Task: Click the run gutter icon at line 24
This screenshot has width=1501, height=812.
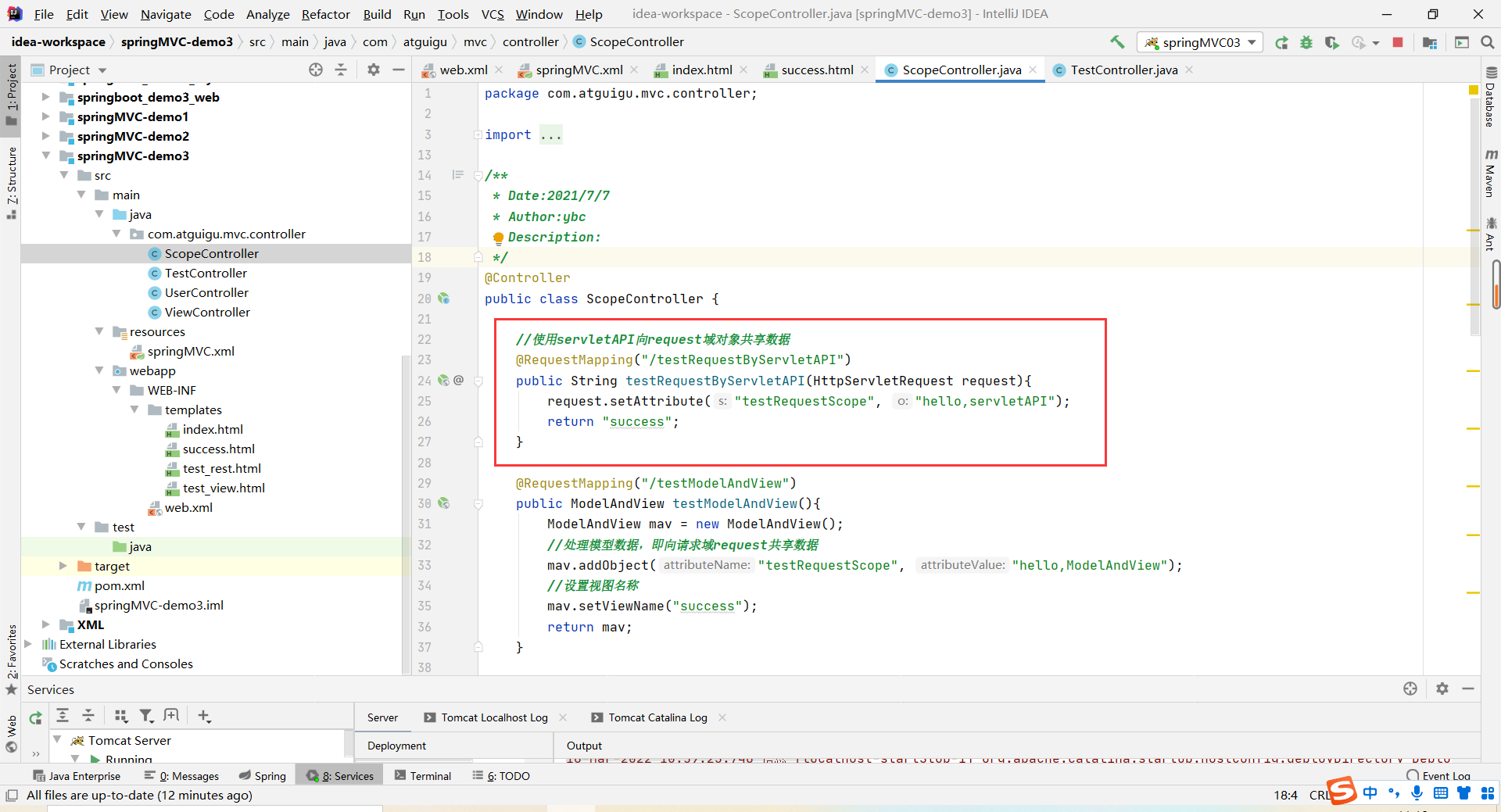Action: click(443, 381)
